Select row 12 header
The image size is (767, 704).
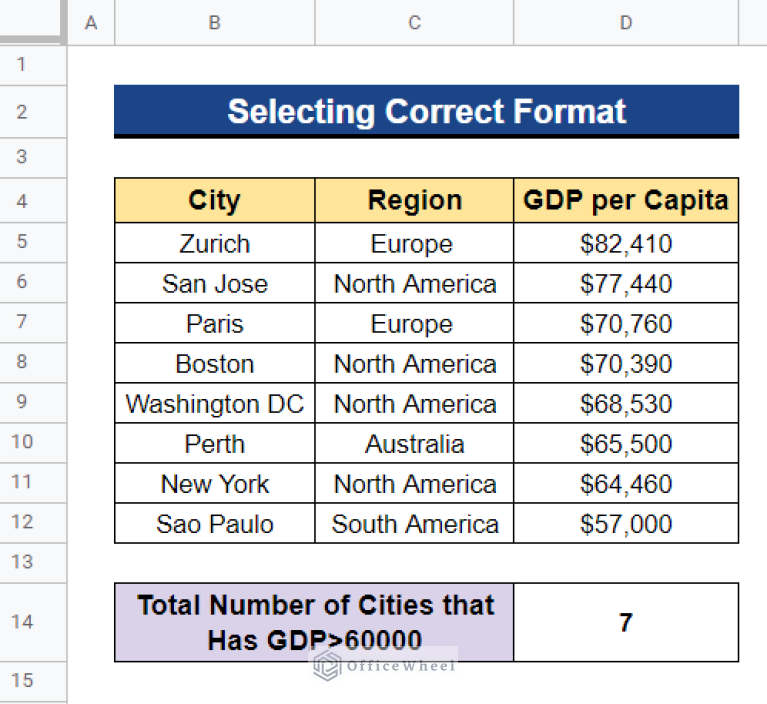coord(33,523)
